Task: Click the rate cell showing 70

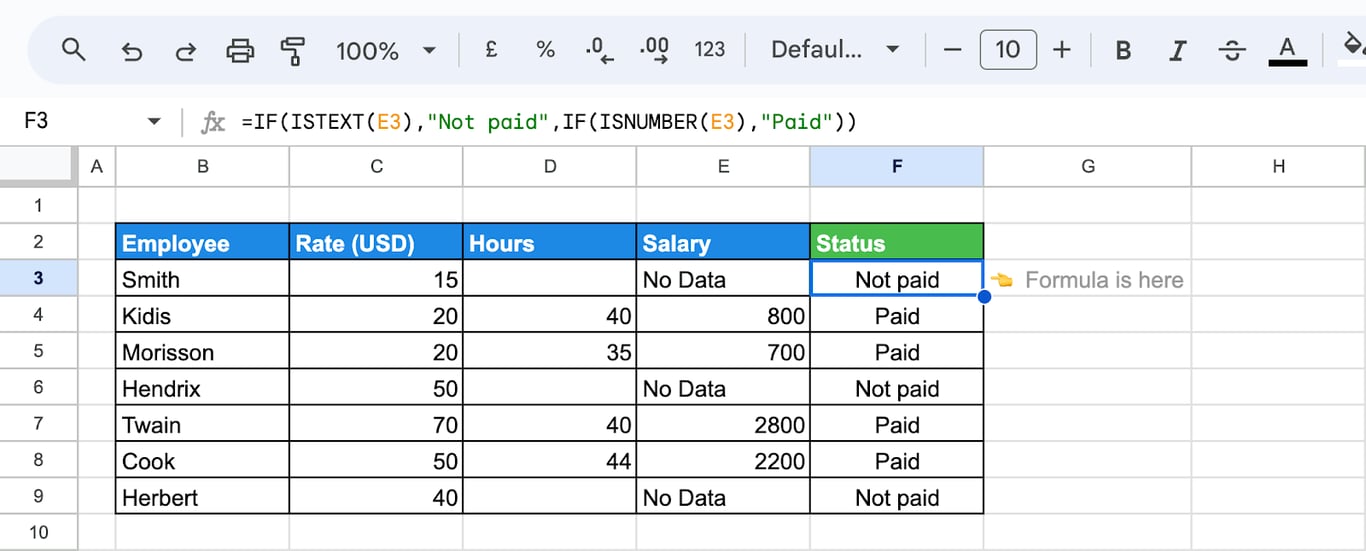Action: 376,424
